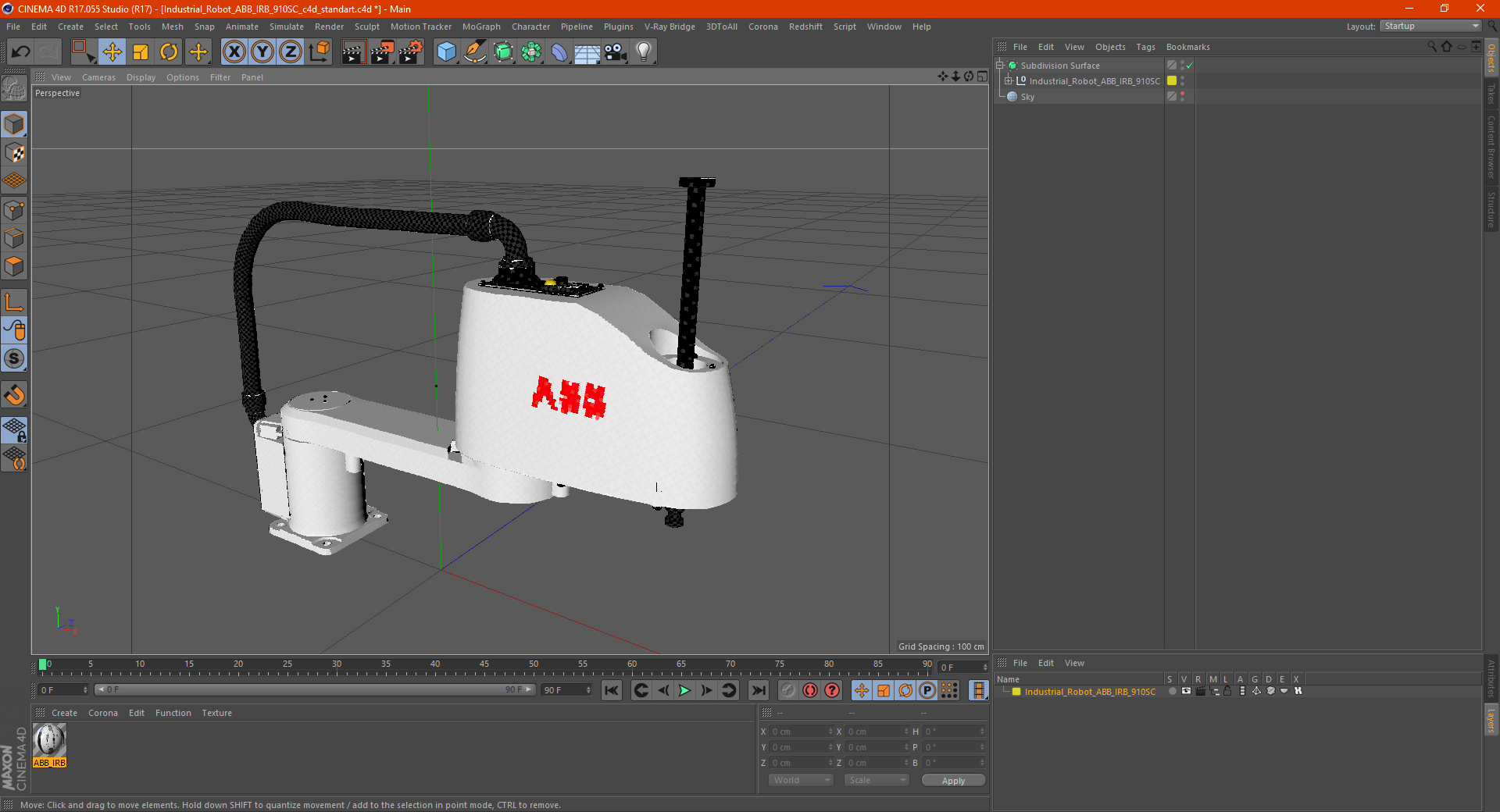Play the animation forward
The image size is (1500, 812).
point(684,690)
